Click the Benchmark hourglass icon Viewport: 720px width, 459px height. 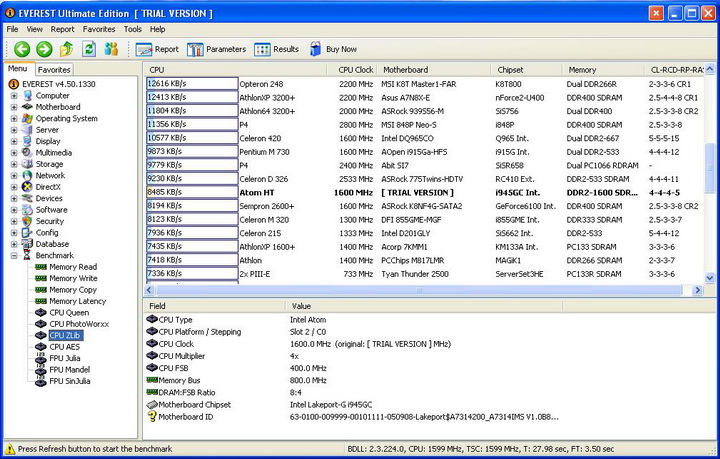27,255
